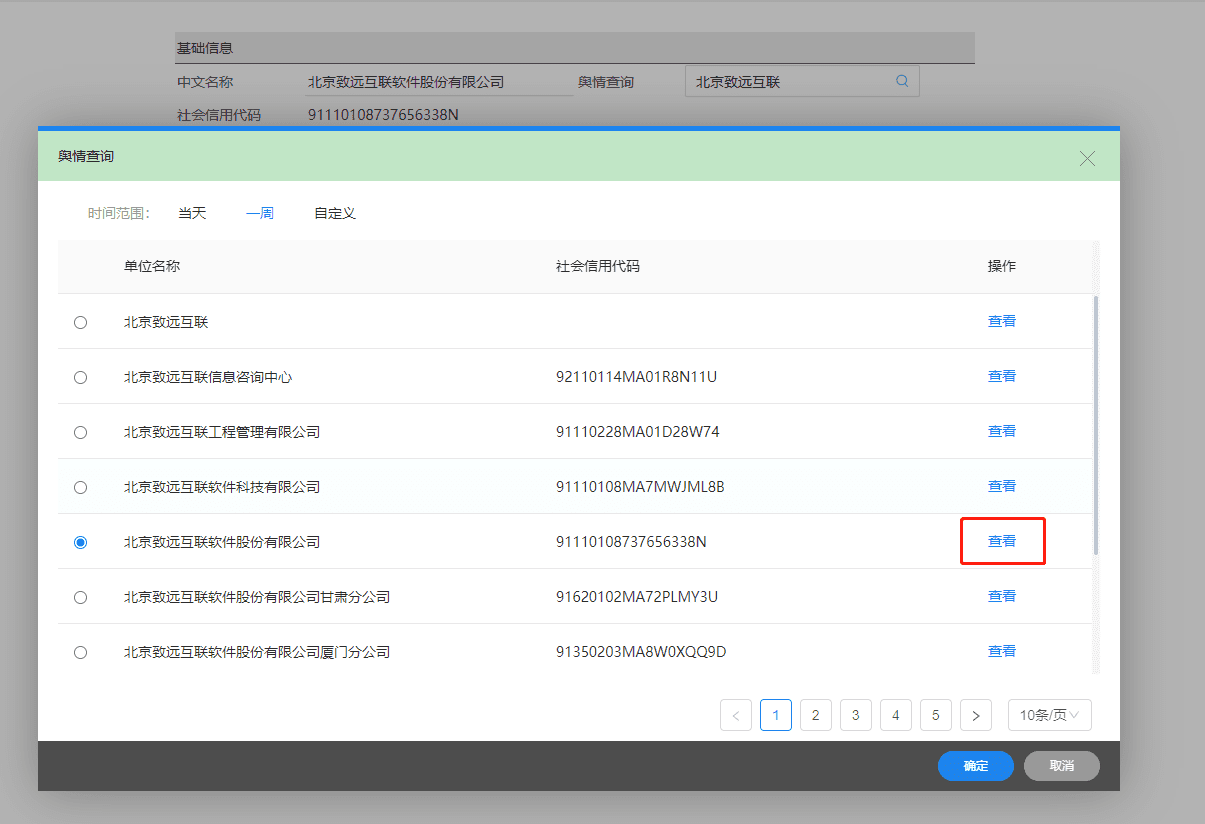
Task: Click 查看 for 软件科技有限公司 row
Action: 1002,486
